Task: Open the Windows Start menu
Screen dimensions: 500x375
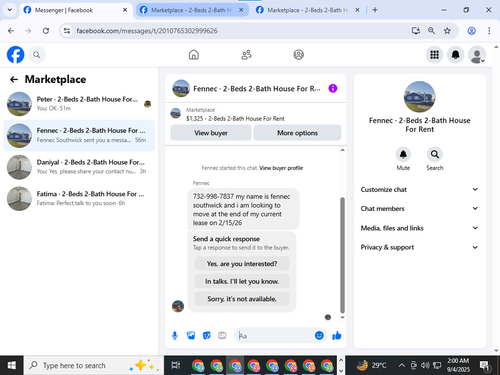Action: pyautogui.click(x=12, y=366)
